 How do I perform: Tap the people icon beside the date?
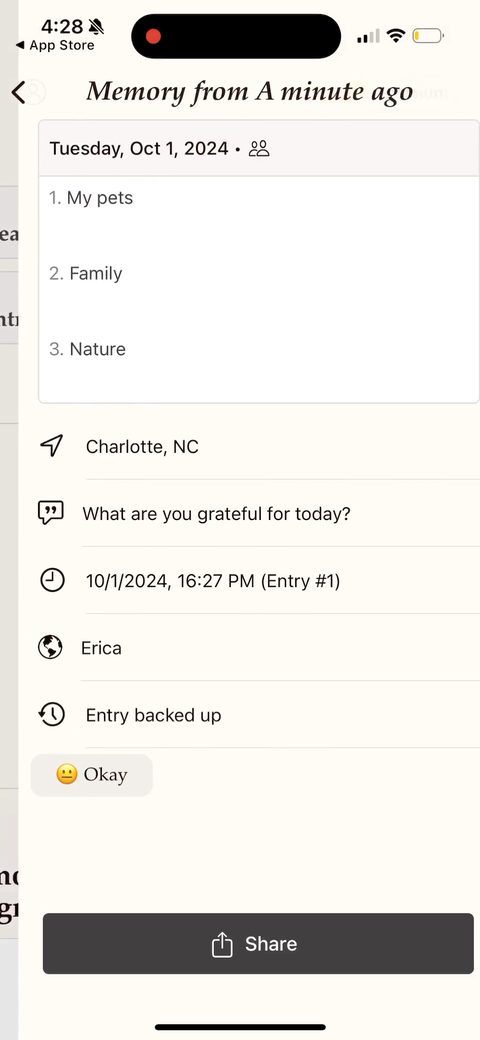click(x=259, y=149)
